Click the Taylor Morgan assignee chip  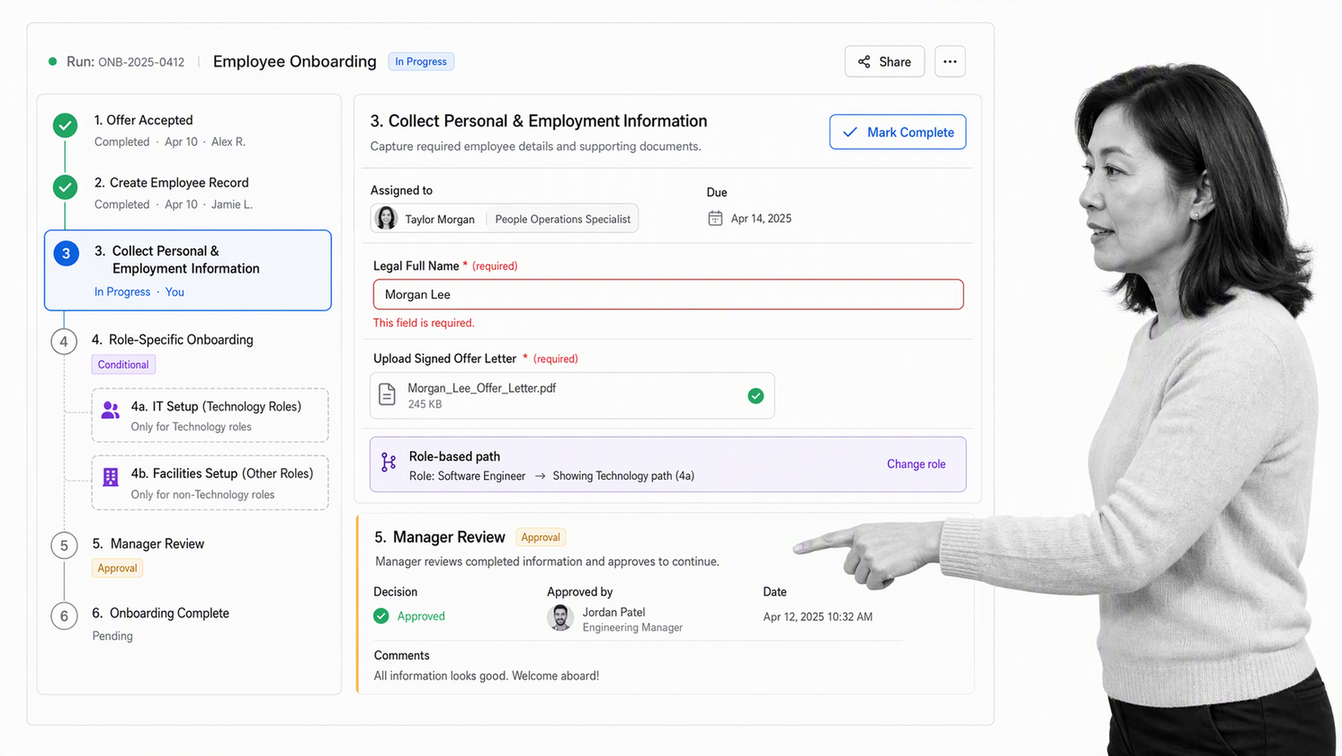504,219
